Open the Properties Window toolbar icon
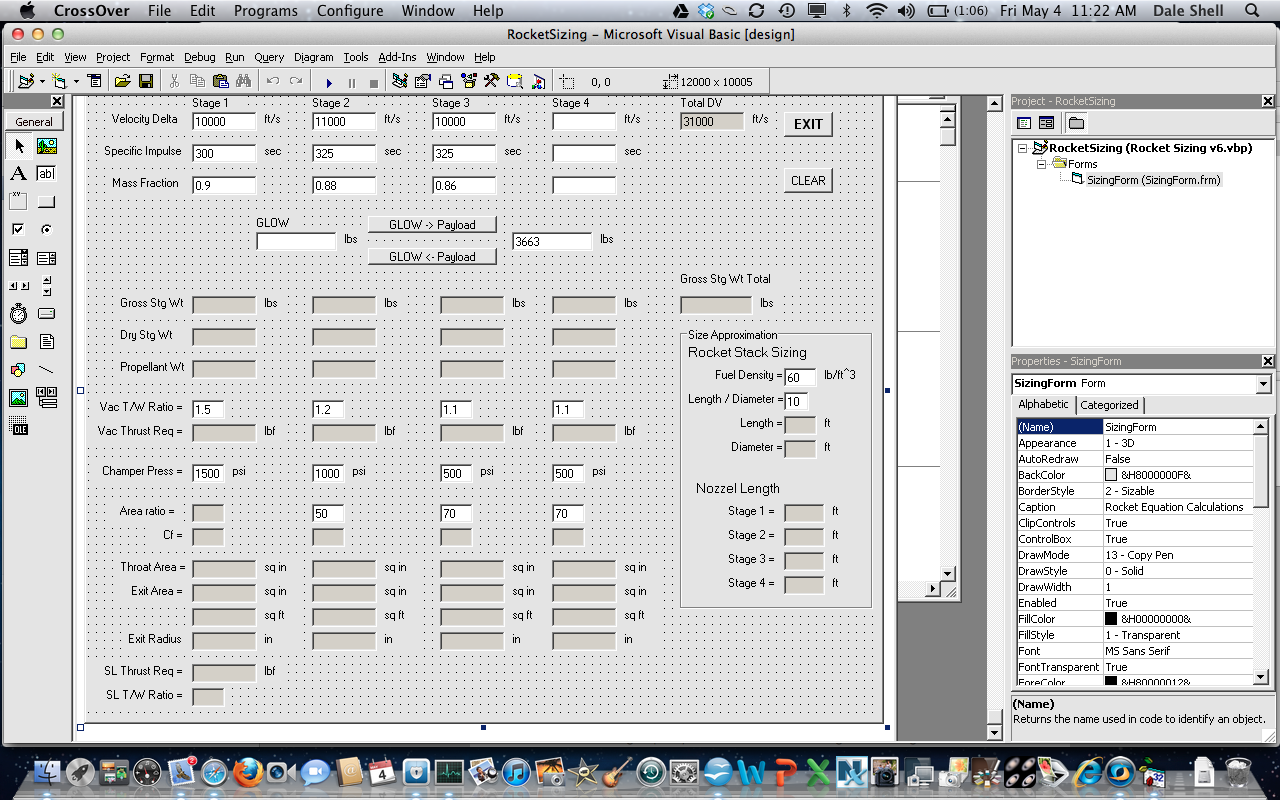 [423, 81]
